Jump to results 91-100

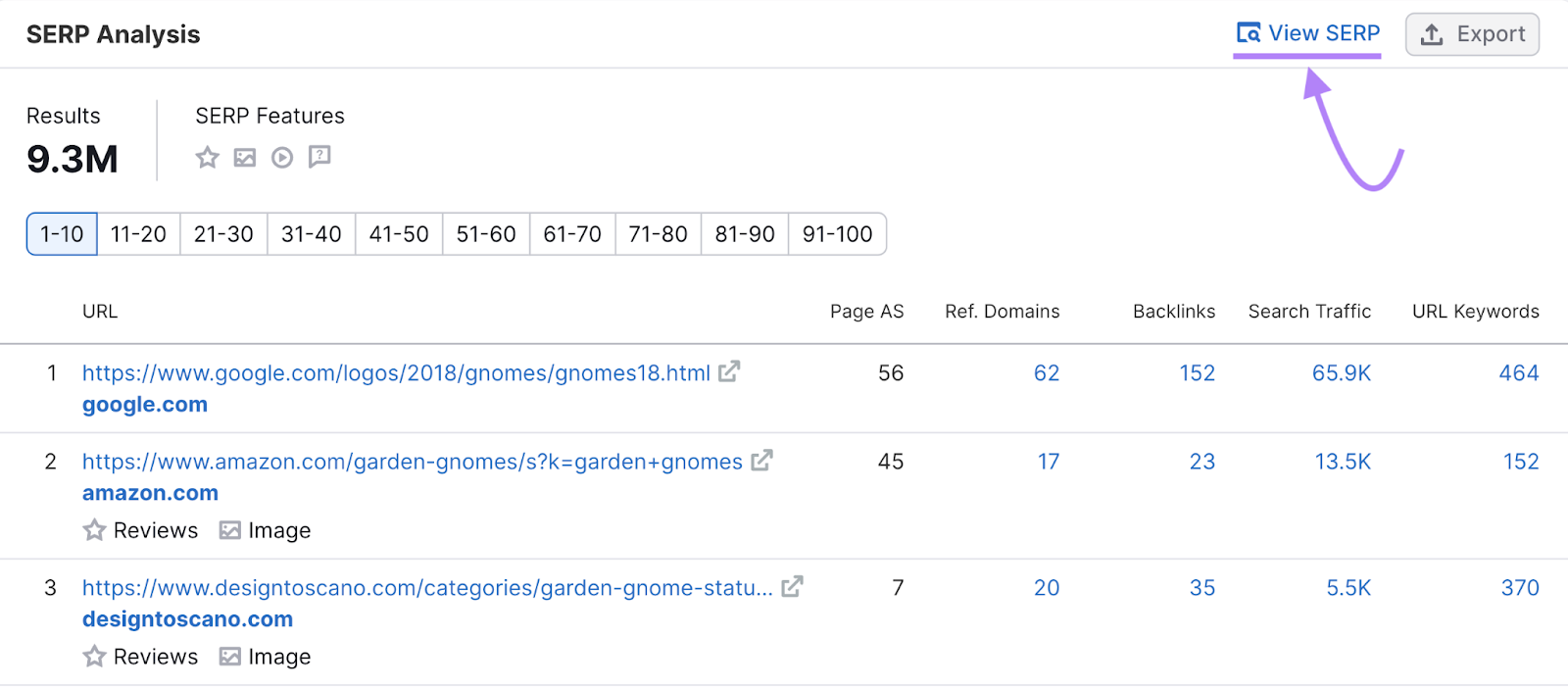tap(837, 234)
